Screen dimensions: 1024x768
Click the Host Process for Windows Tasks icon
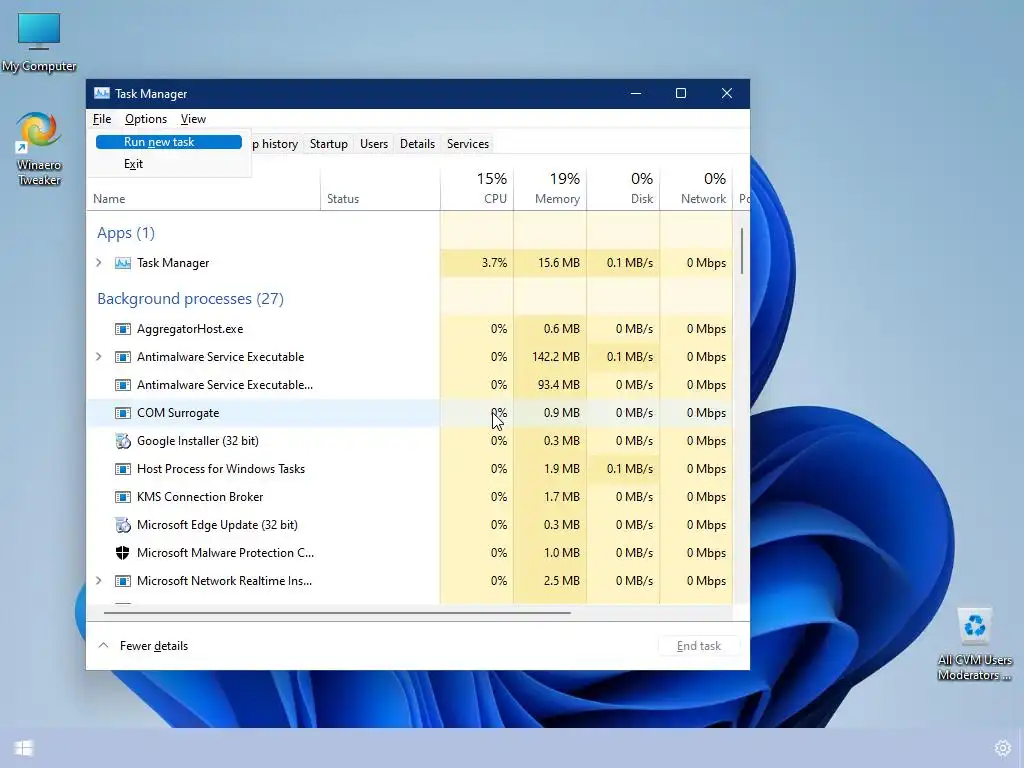(122, 469)
